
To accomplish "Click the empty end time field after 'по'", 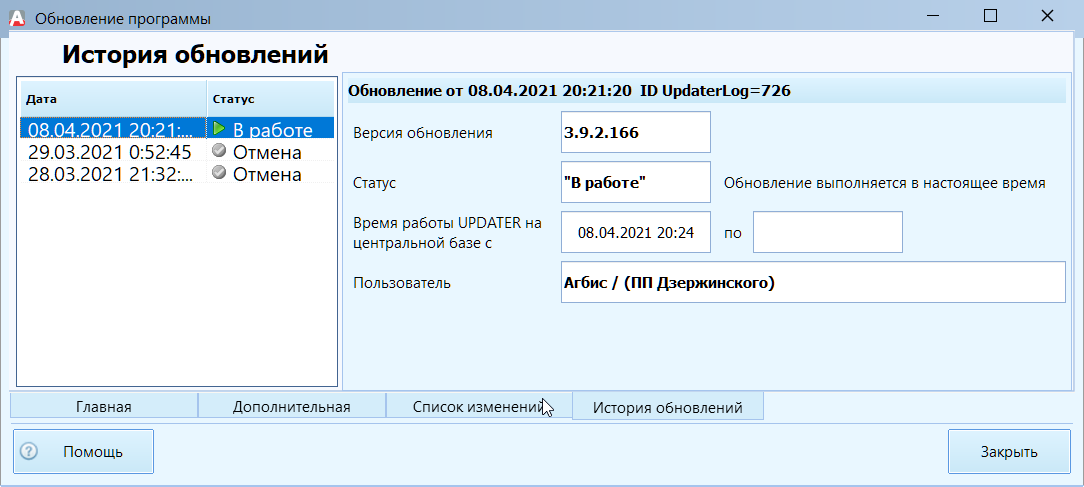I will pos(828,232).
